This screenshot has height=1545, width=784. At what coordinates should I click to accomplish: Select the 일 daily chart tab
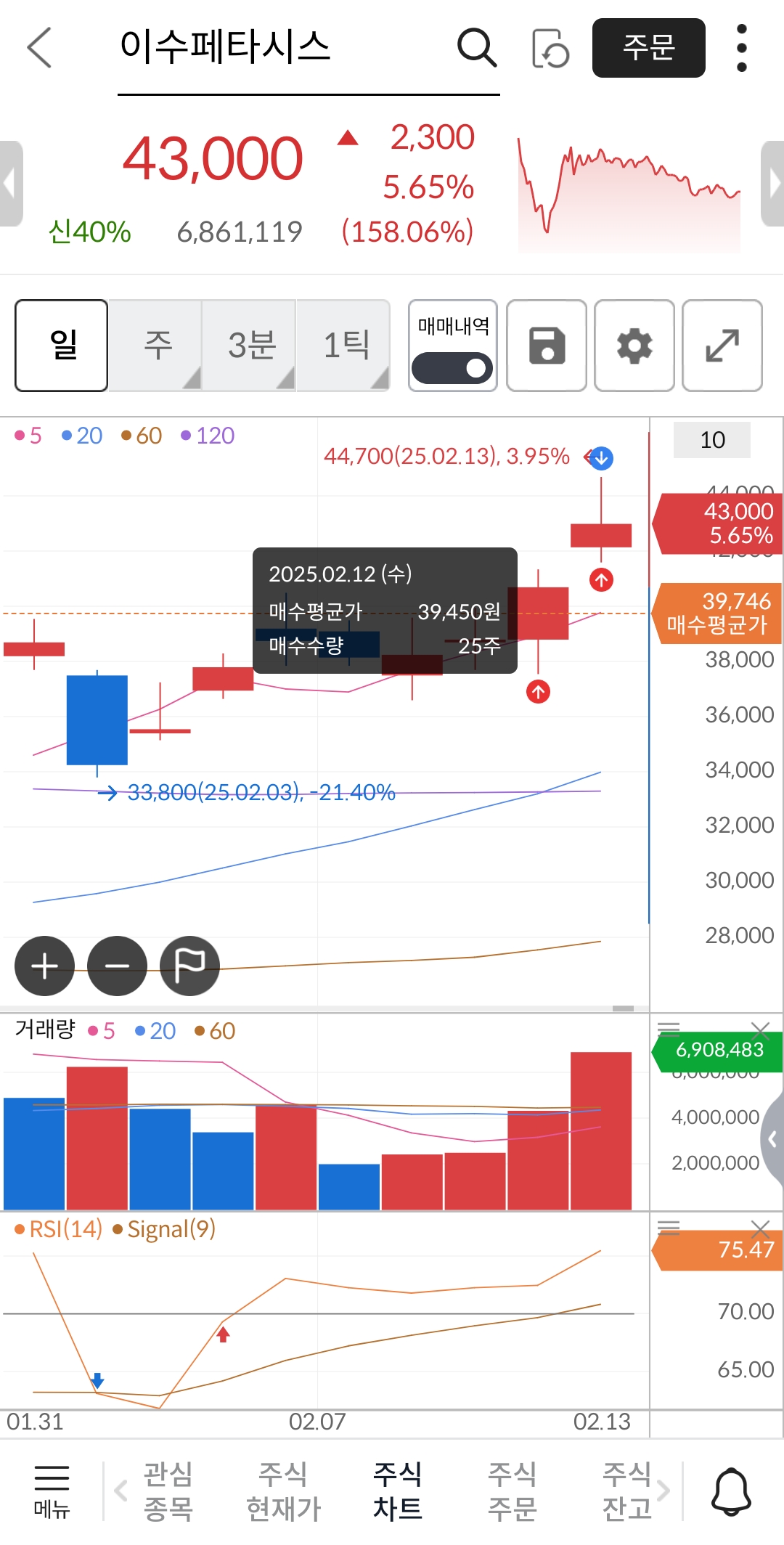tap(62, 346)
